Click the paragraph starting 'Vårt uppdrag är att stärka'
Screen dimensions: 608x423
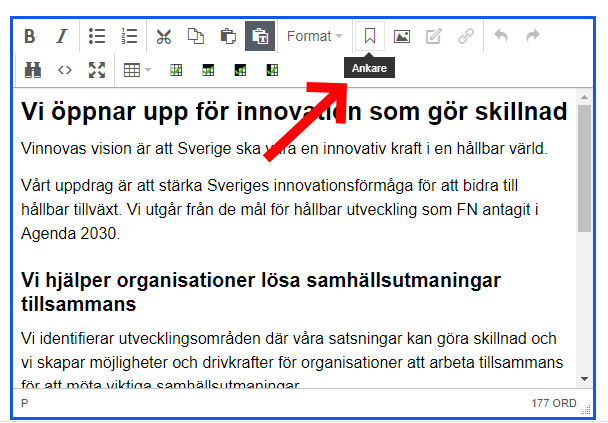point(280,209)
